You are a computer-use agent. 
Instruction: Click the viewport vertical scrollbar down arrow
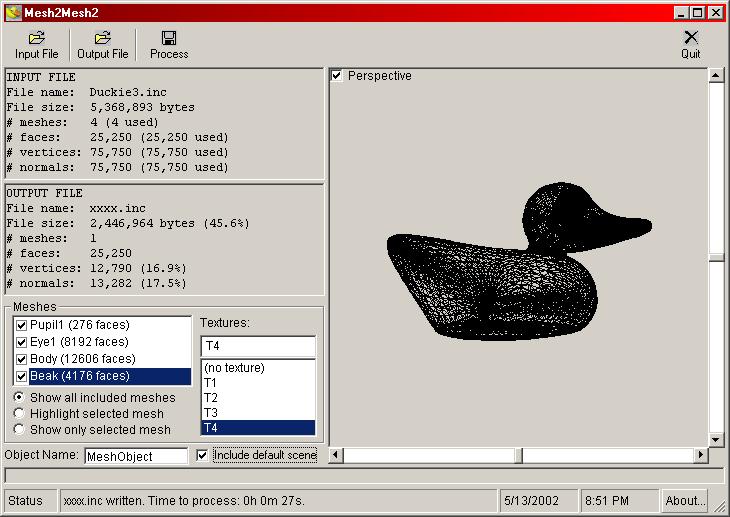coord(715,439)
